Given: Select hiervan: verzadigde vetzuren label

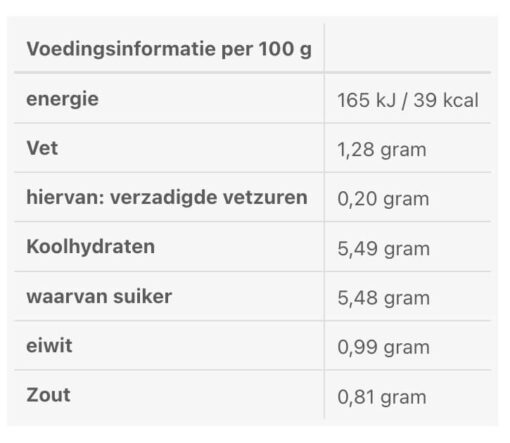Looking at the screenshot, I should [167, 197].
